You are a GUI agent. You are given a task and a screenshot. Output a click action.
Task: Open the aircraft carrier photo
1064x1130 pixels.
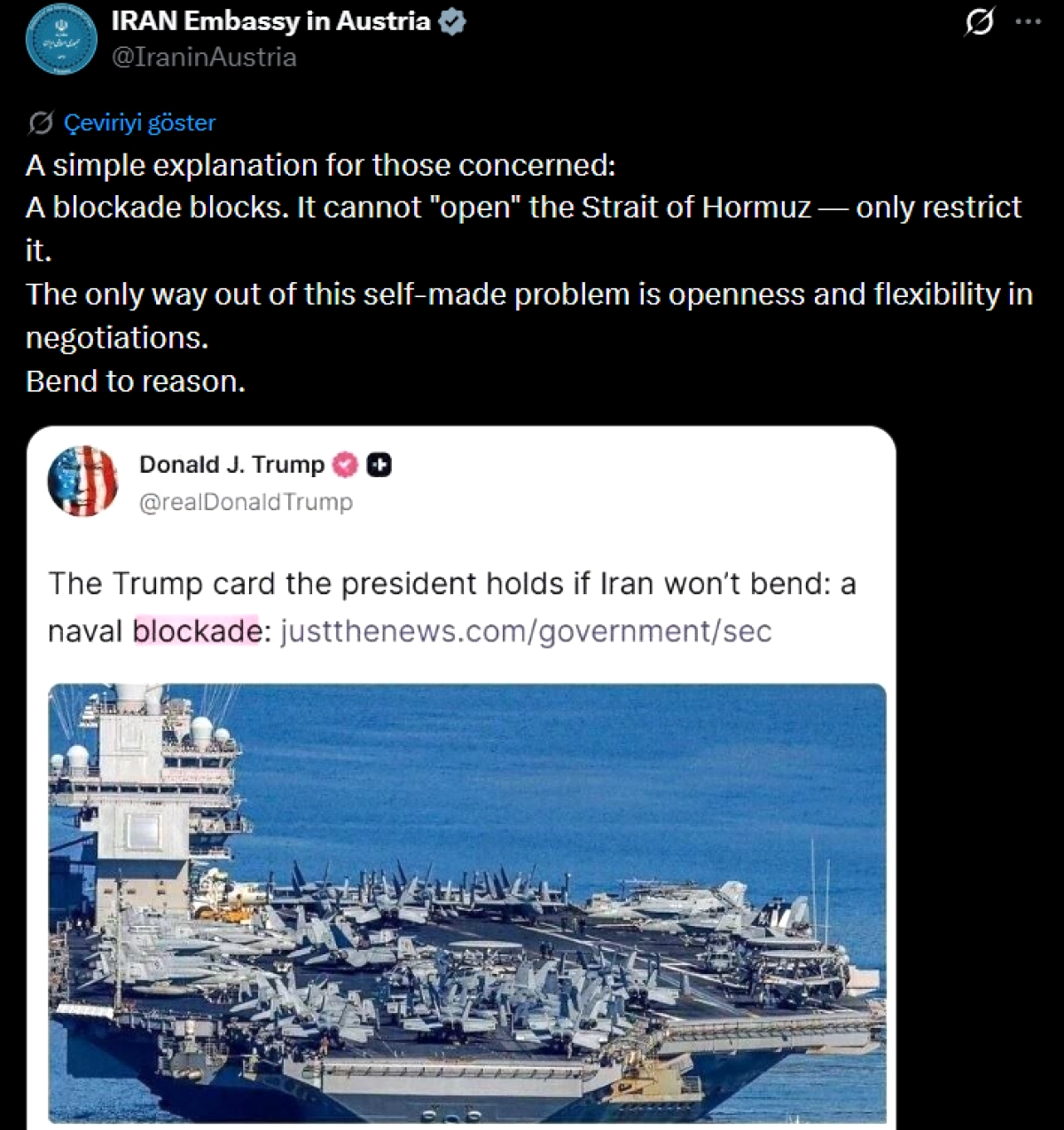[x=467, y=902]
